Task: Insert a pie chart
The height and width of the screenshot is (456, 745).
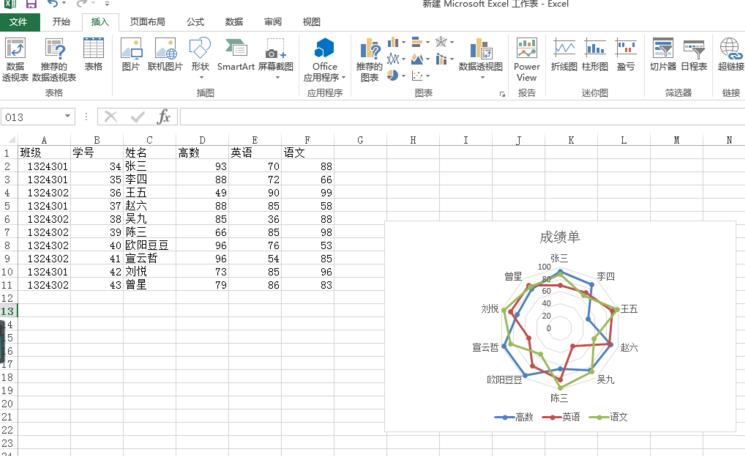Action: [x=396, y=75]
